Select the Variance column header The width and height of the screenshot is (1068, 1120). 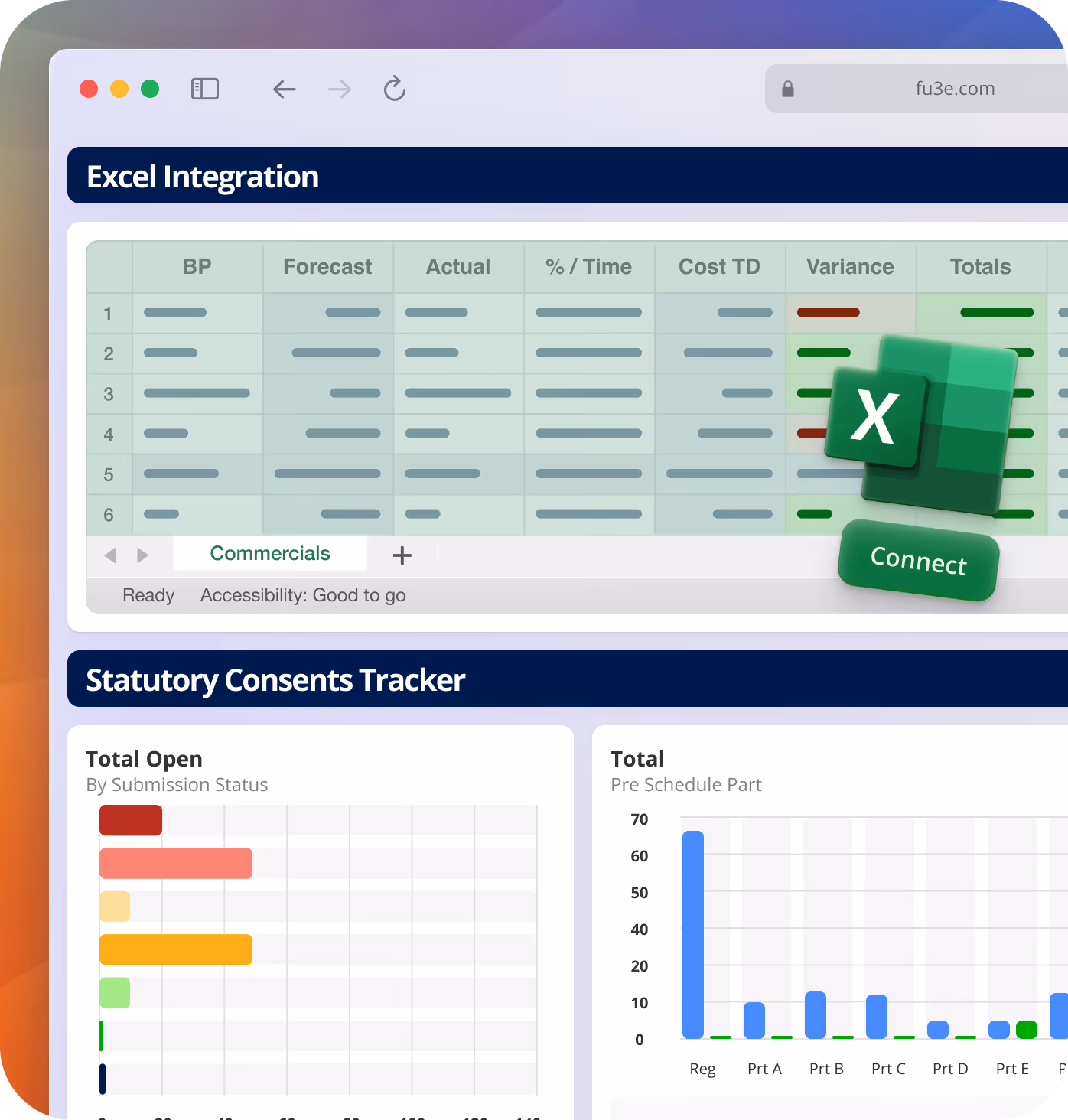click(x=850, y=267)
